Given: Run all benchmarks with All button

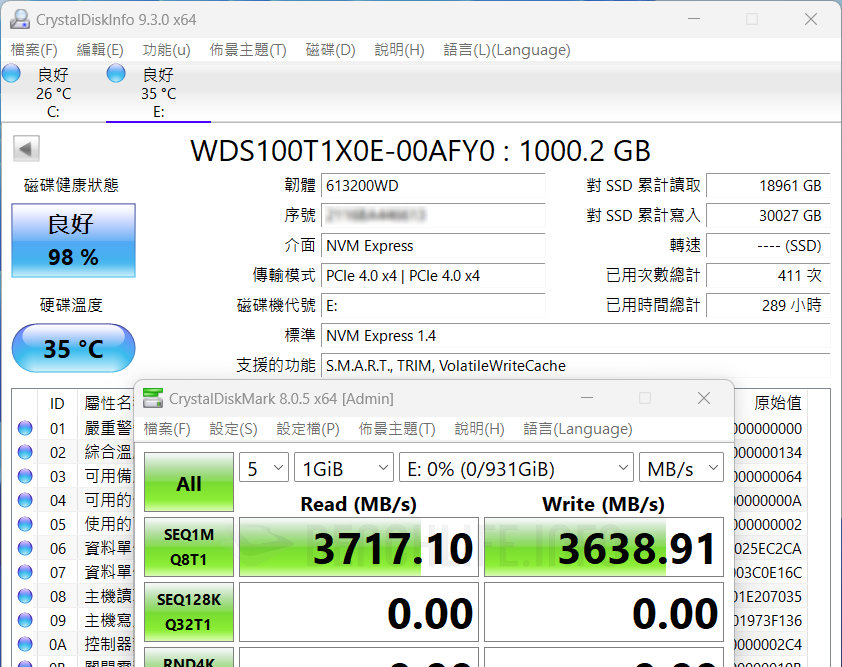Looking at the screenshot, I should point(189,484).
